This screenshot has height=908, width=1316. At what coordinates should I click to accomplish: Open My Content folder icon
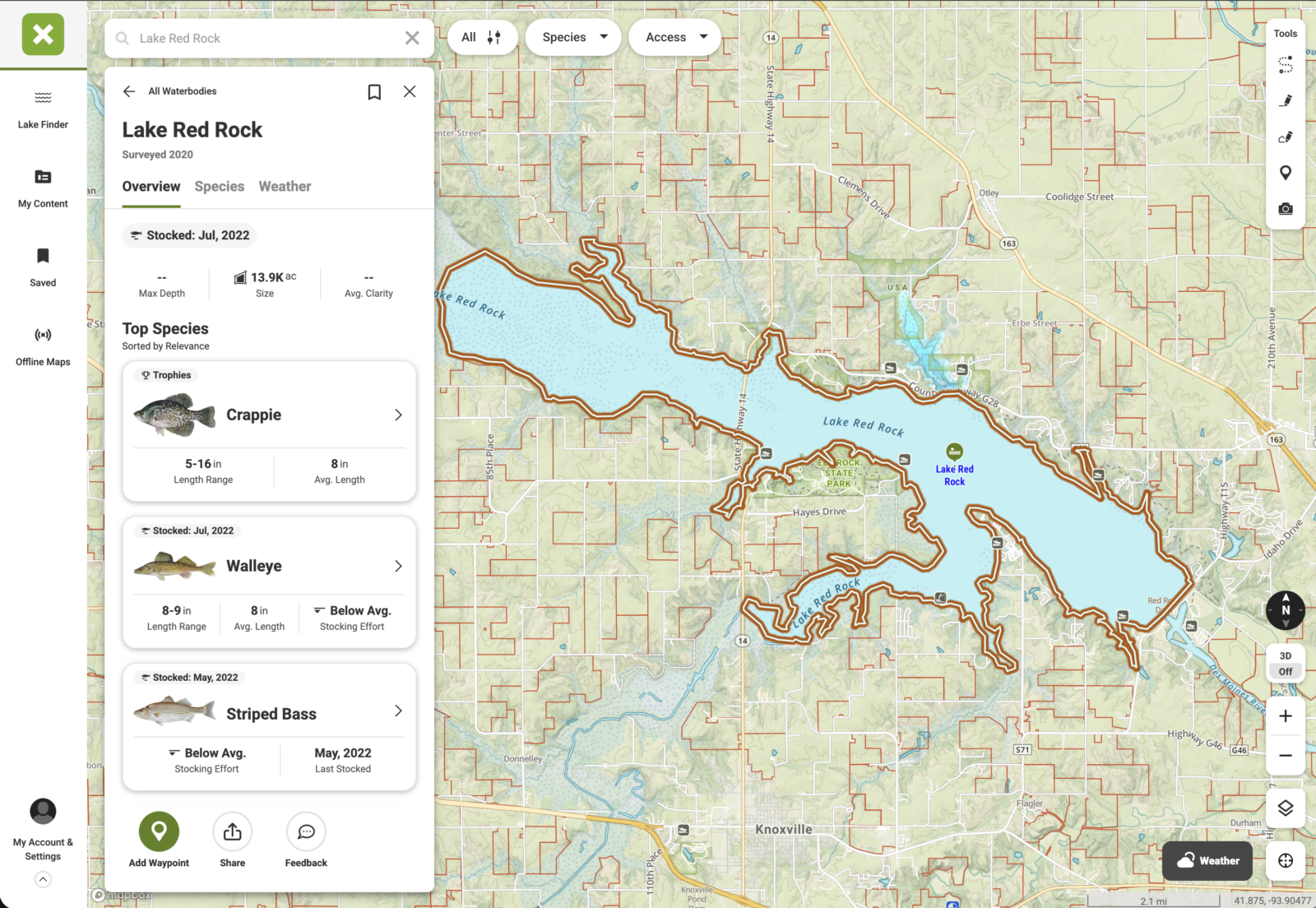43,177
